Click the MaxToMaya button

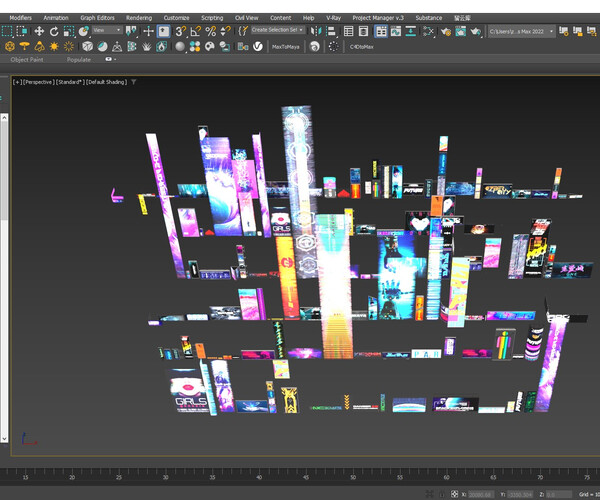point(285,47)
